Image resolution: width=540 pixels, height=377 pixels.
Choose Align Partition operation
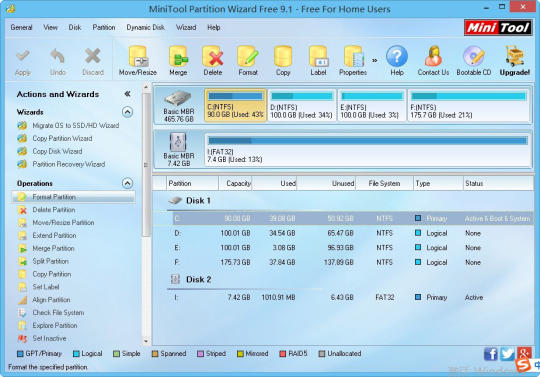coord(51,300)
